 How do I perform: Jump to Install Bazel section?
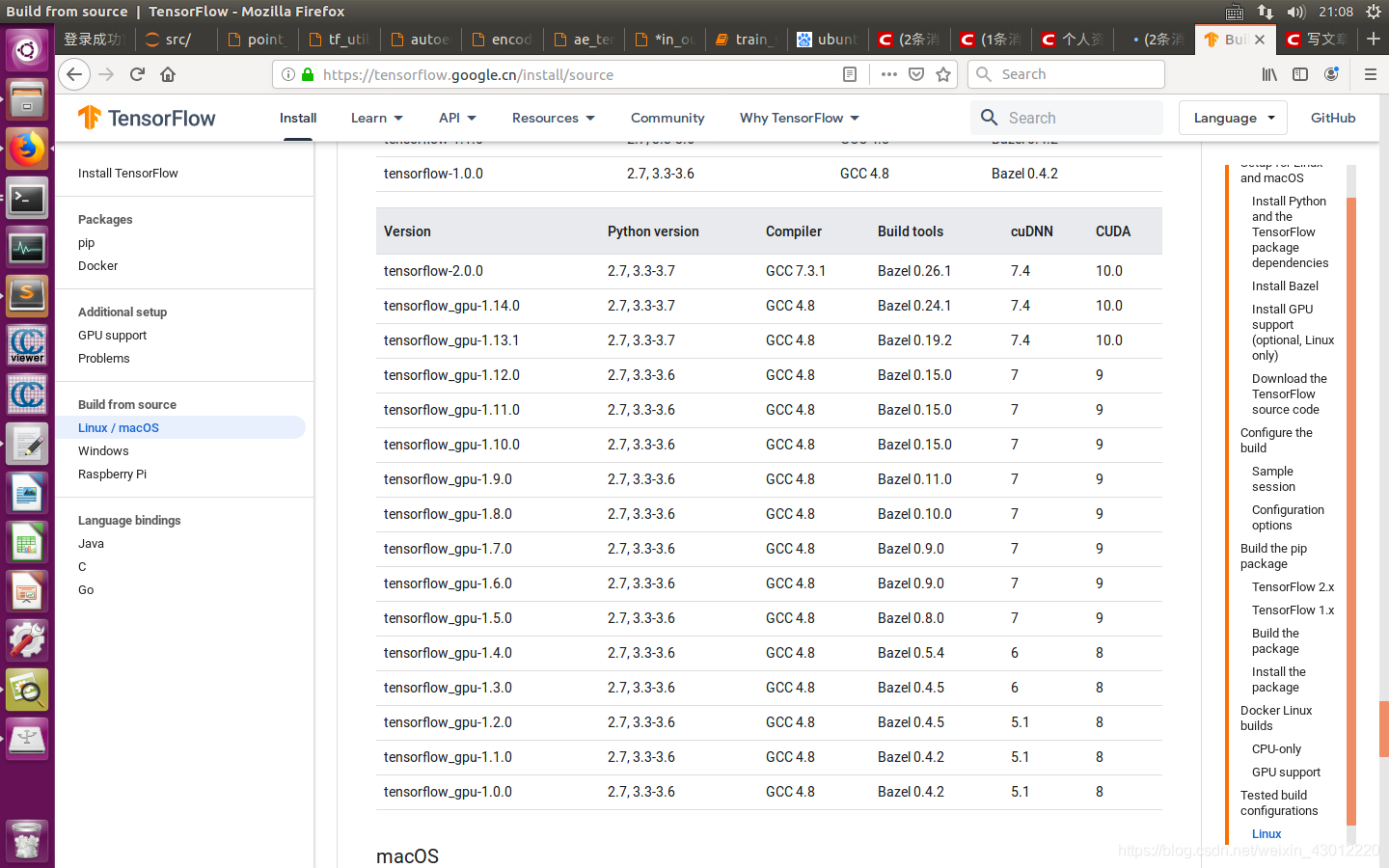[x=1285, y=286]
